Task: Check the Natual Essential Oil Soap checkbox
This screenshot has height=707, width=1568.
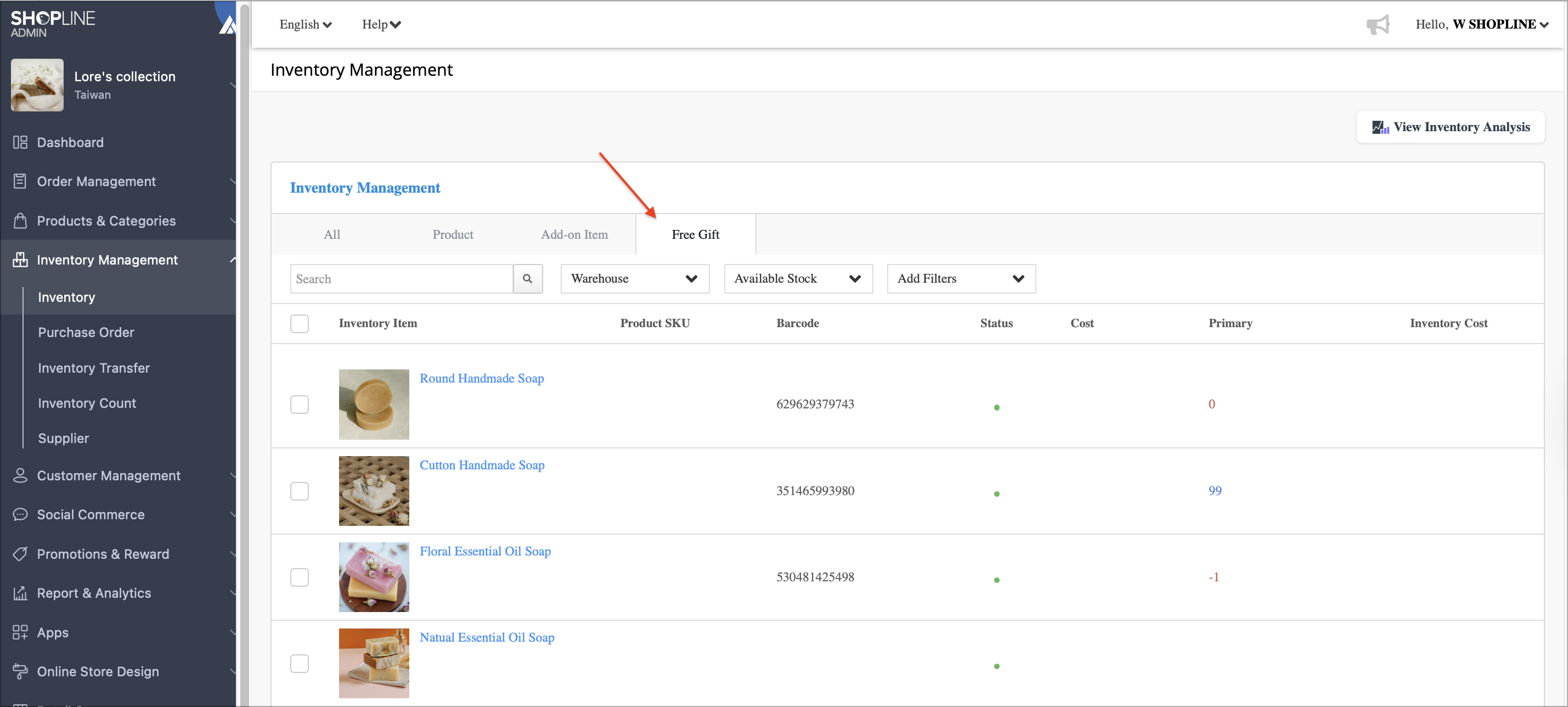Action: pyautogui.click(x=300, y=663)
